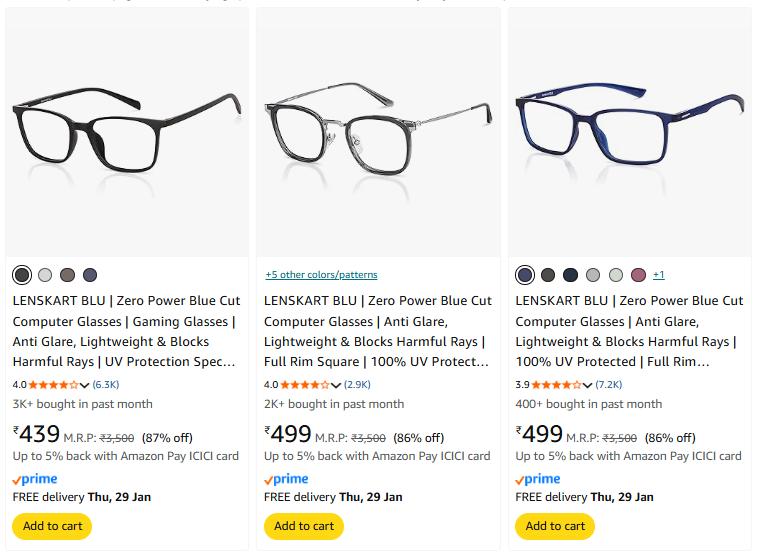Expand ratings chevron on the silver-rim glasses

(x=336, y=385)
